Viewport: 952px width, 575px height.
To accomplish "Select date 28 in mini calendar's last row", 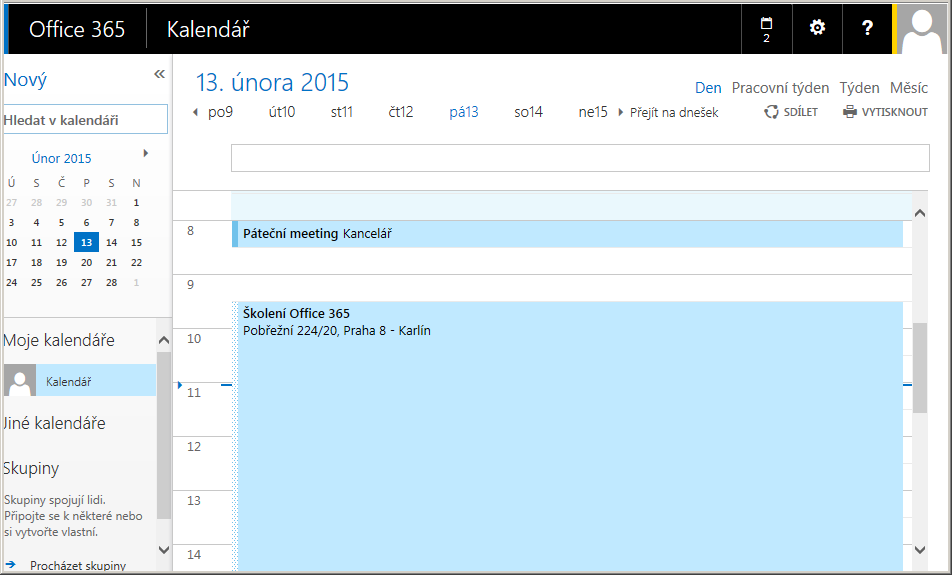I will point(111,282).
